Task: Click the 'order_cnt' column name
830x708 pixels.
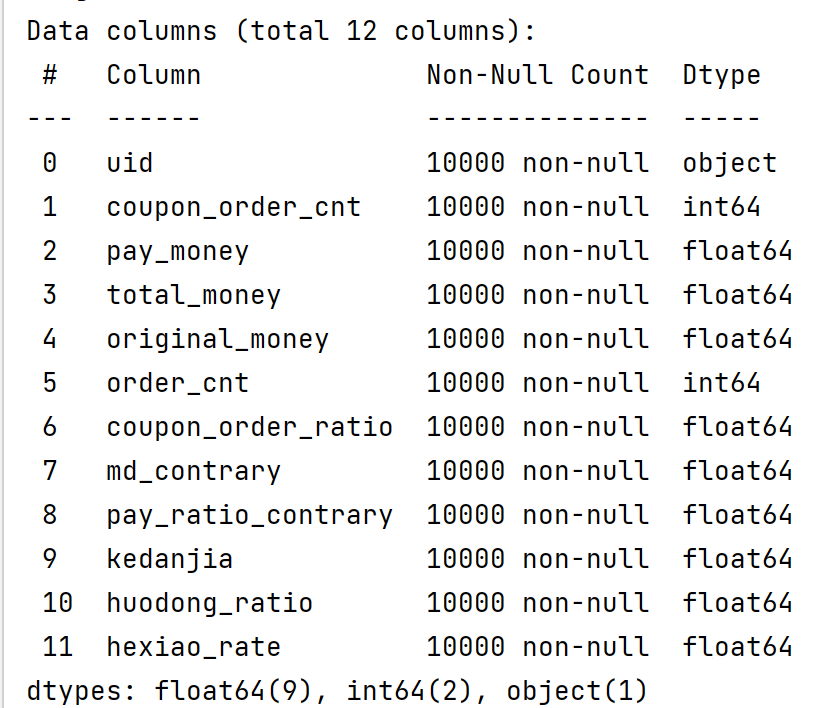Action: point(177,383)
